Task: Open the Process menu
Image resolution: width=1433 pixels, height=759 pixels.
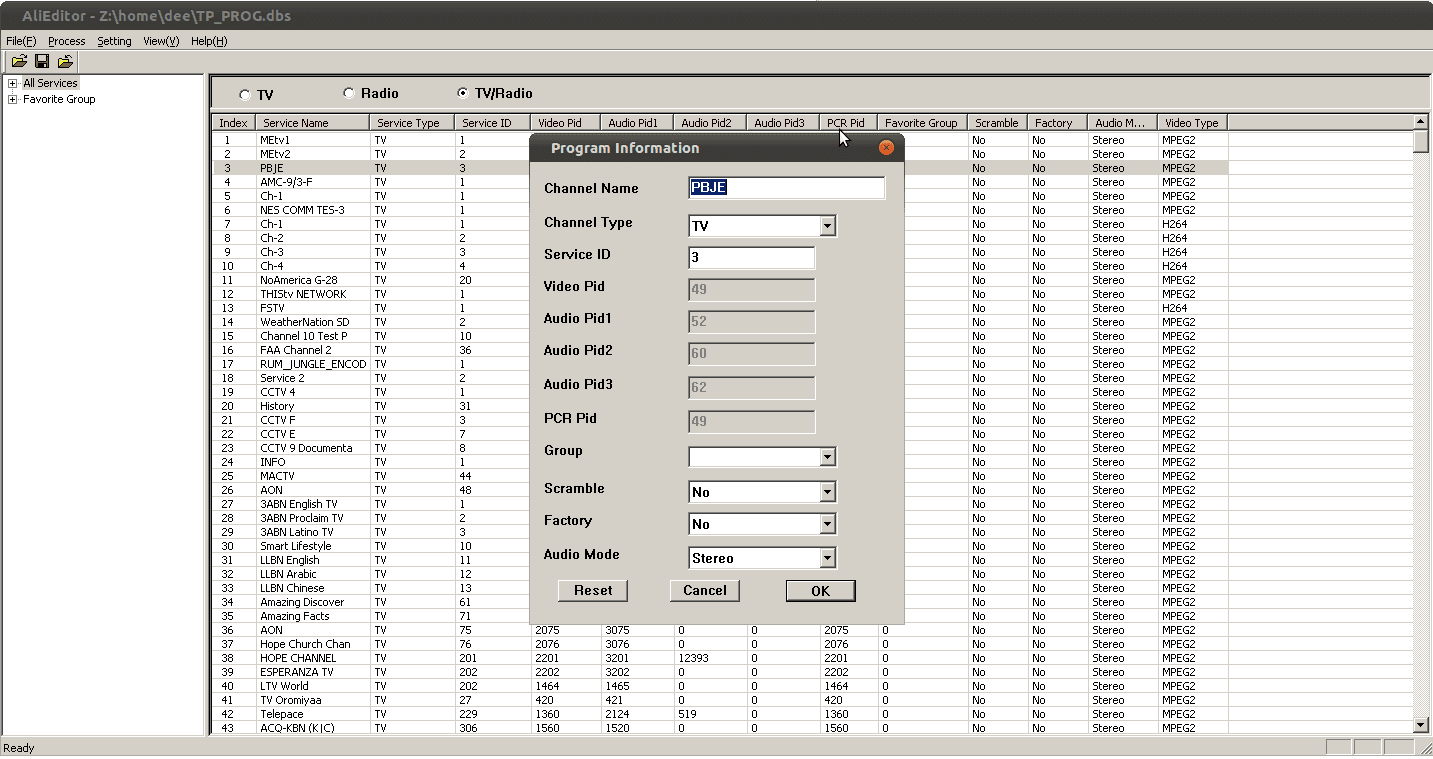Action: pyautogui.click(x=67, y=41)
